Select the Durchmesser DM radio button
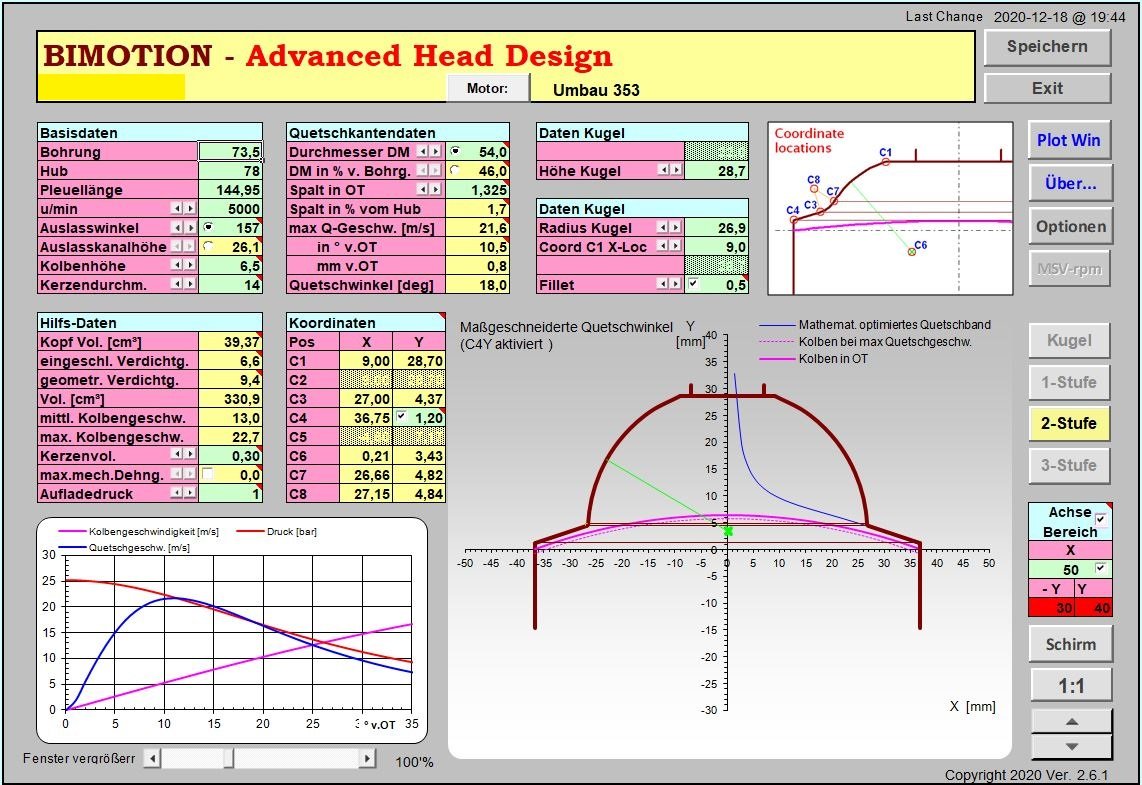Viewport: 1142px width, 785px height. click(x=455, y=152)
